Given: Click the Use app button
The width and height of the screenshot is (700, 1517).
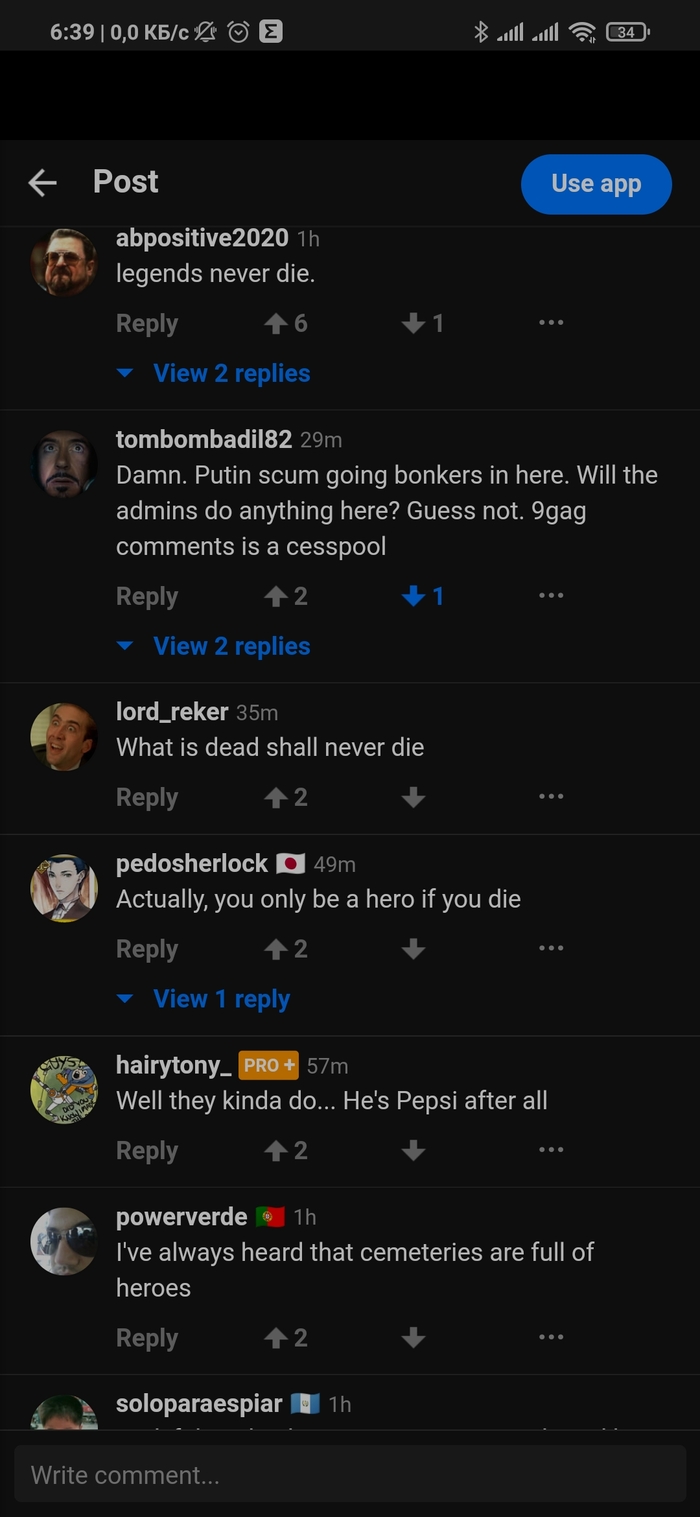Looking at the screenshot, I should [596, 184].
